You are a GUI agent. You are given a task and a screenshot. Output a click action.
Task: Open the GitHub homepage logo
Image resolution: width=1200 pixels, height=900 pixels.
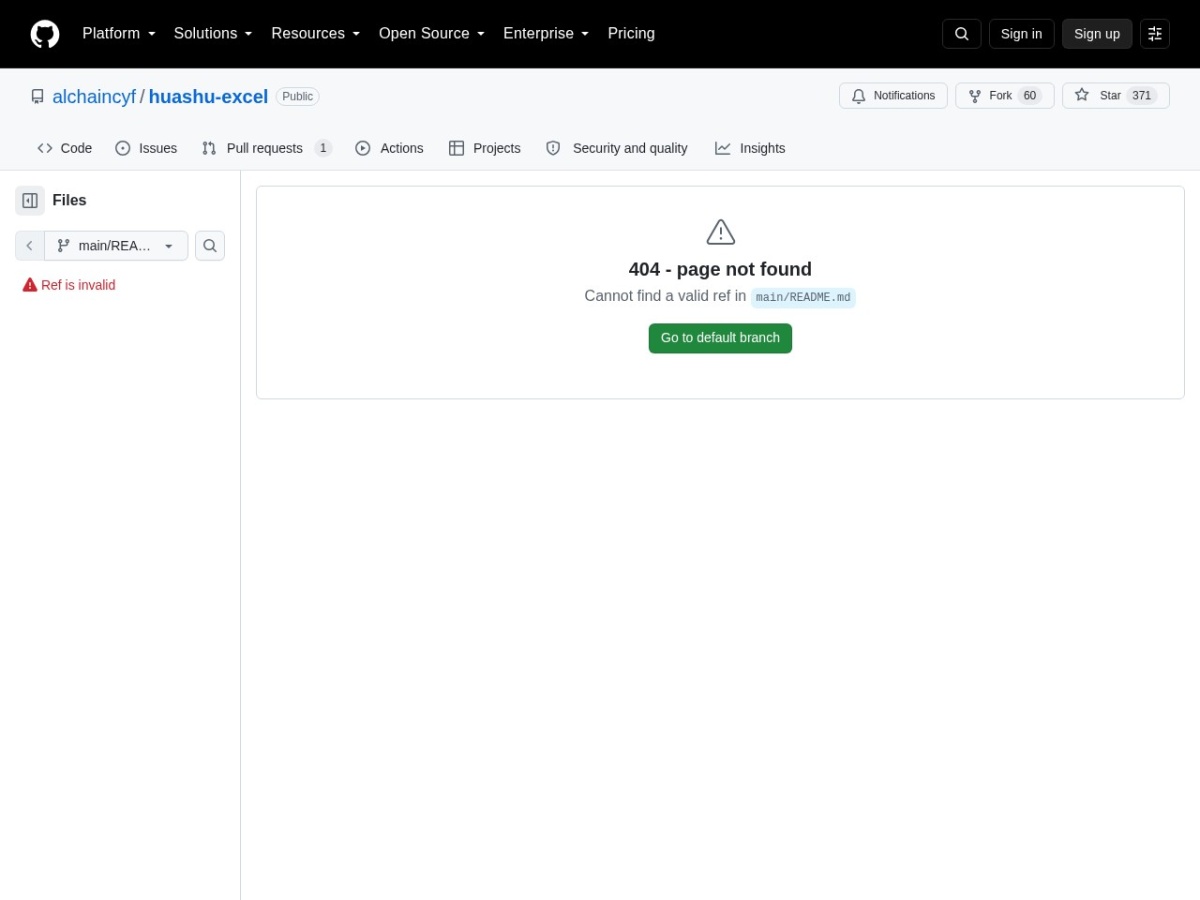click(45, 34)
